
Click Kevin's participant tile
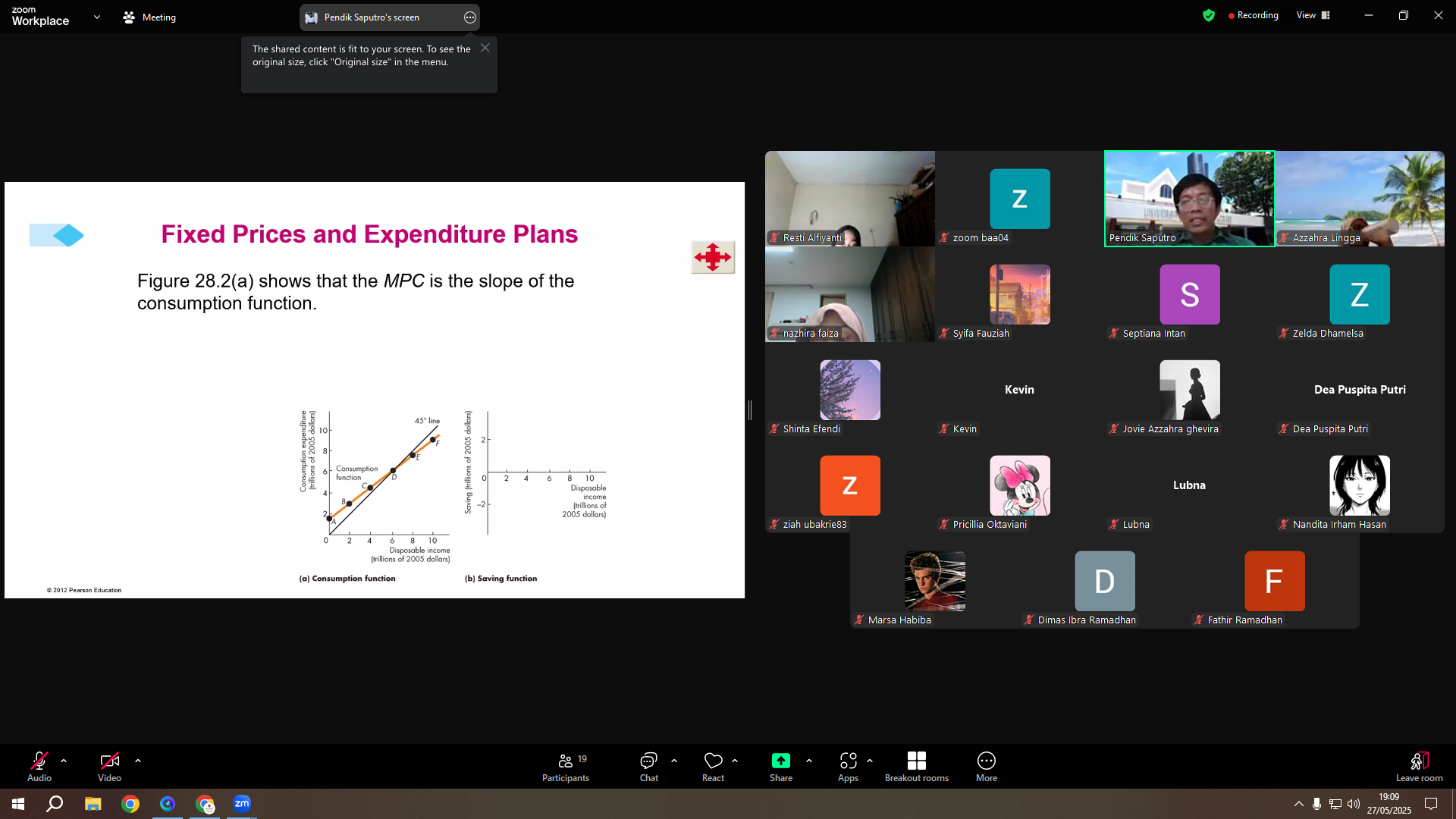pos(1020,390)
